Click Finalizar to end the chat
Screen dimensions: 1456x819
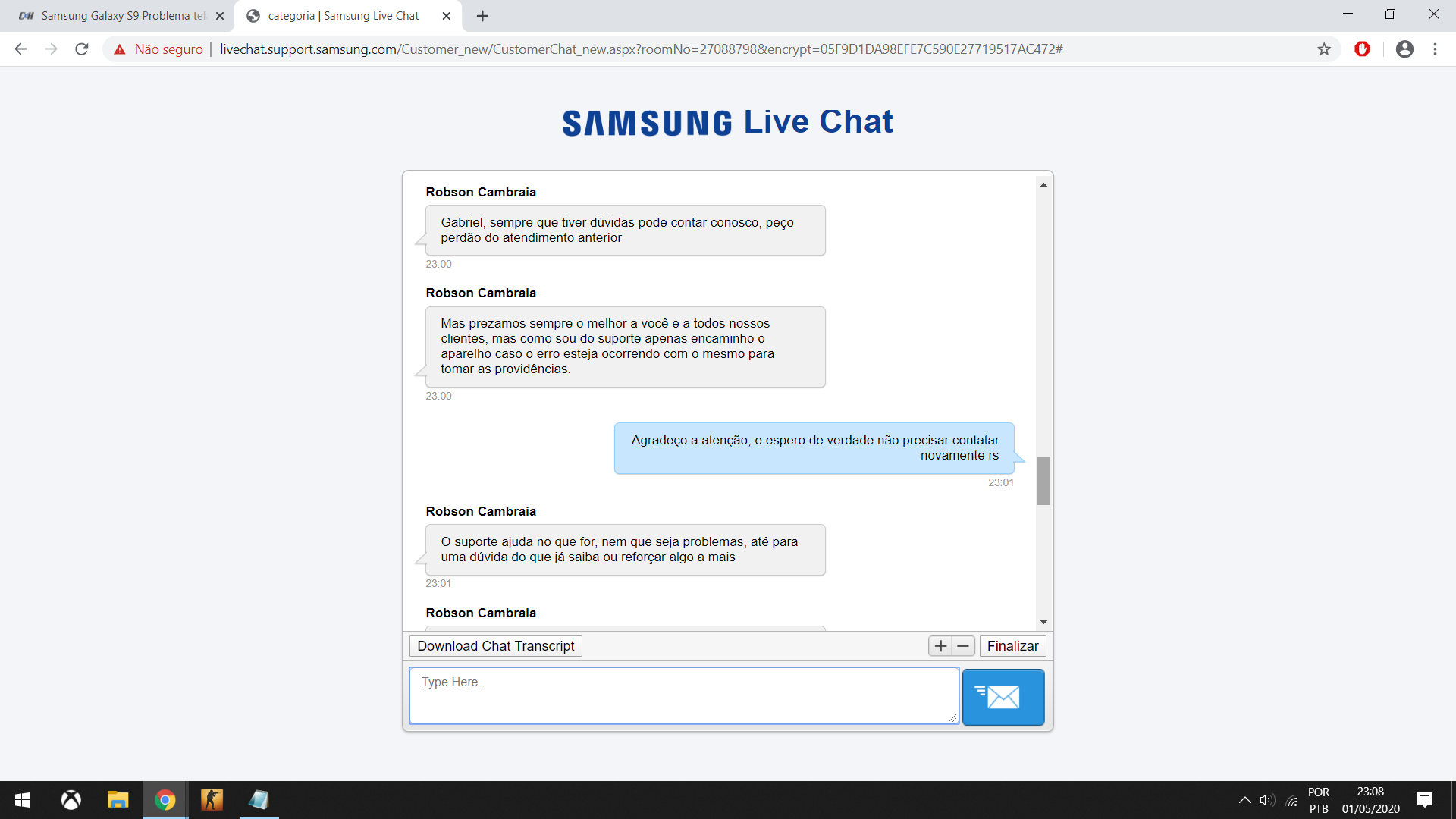pos(1012,646)
